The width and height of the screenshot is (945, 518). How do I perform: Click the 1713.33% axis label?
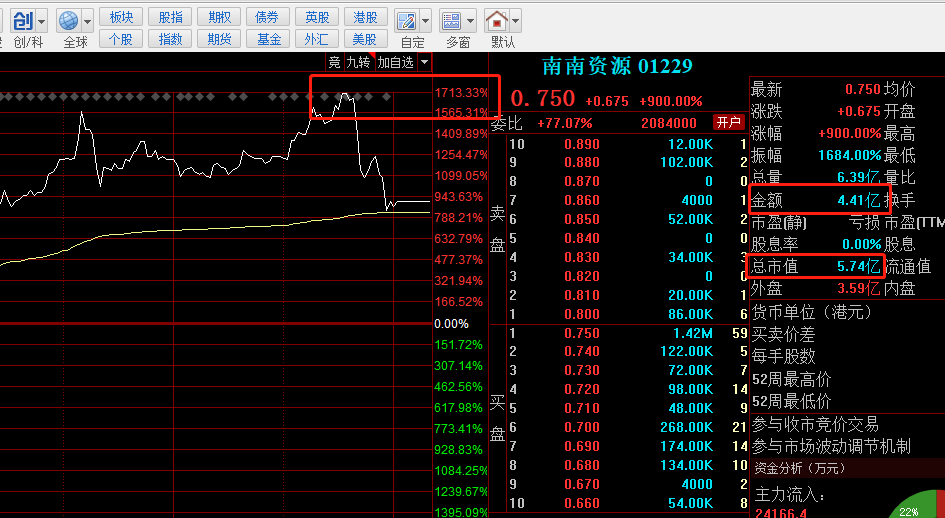(460, 92)
